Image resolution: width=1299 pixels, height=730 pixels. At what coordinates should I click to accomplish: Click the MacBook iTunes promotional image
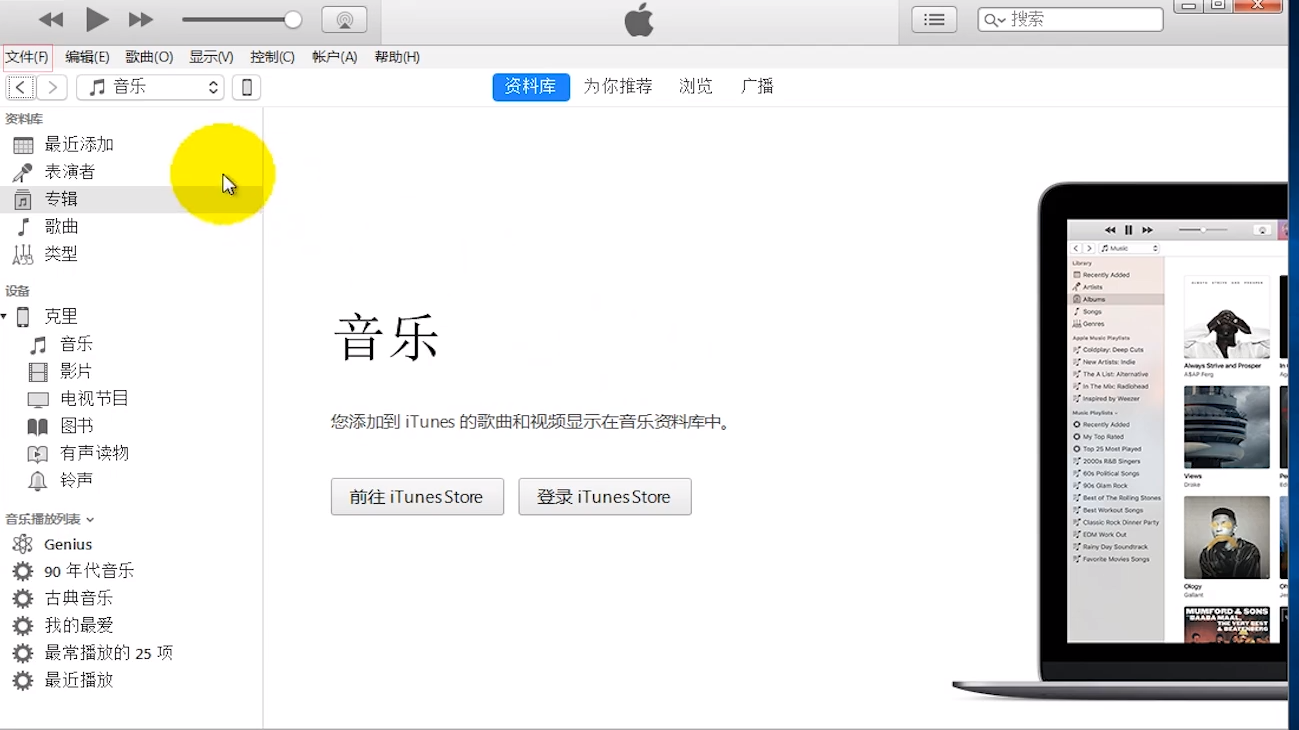[1120, 441]
